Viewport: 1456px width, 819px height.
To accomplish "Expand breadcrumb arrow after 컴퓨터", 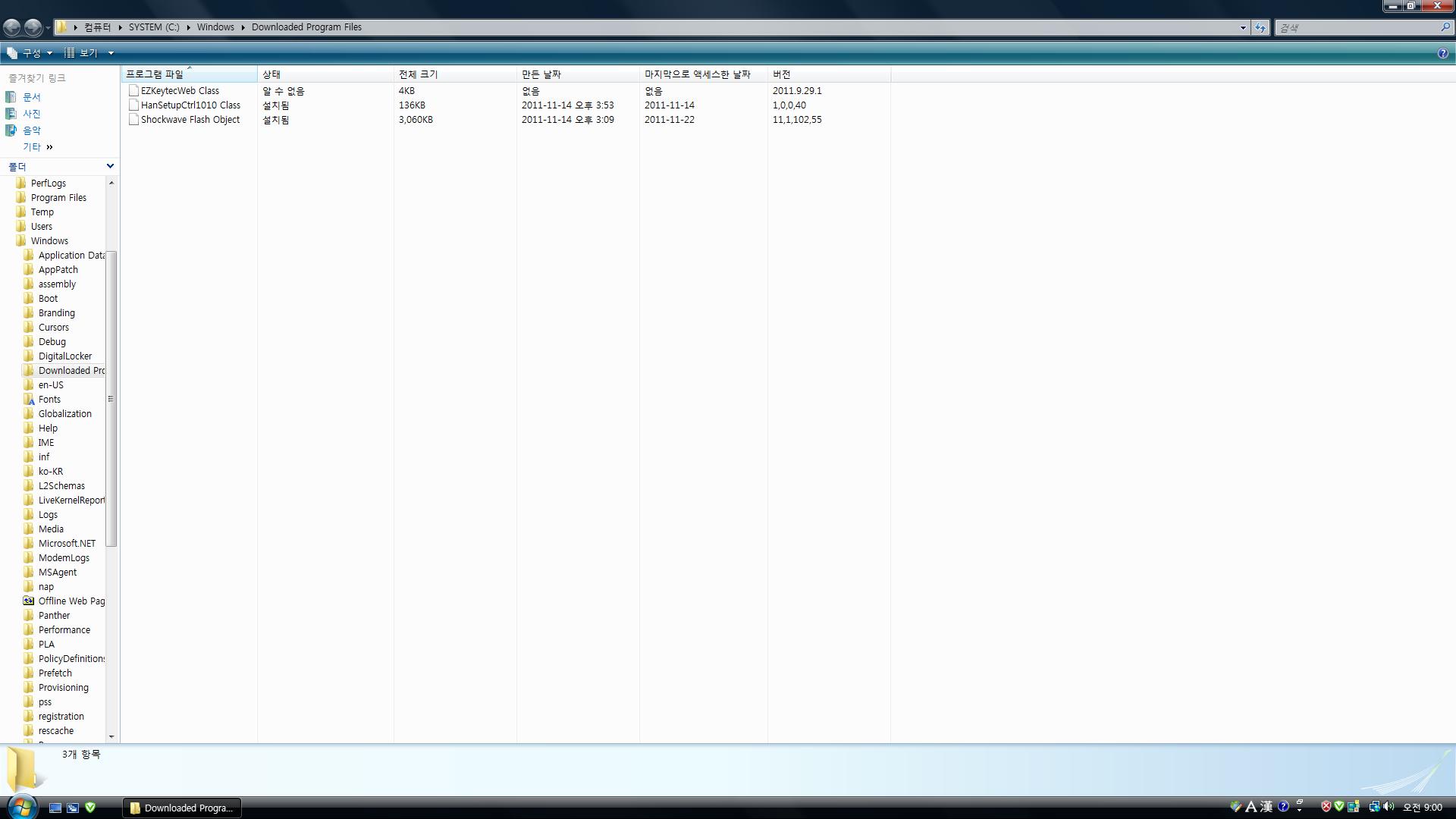I will pyautogui.click(x=120, y=27).
